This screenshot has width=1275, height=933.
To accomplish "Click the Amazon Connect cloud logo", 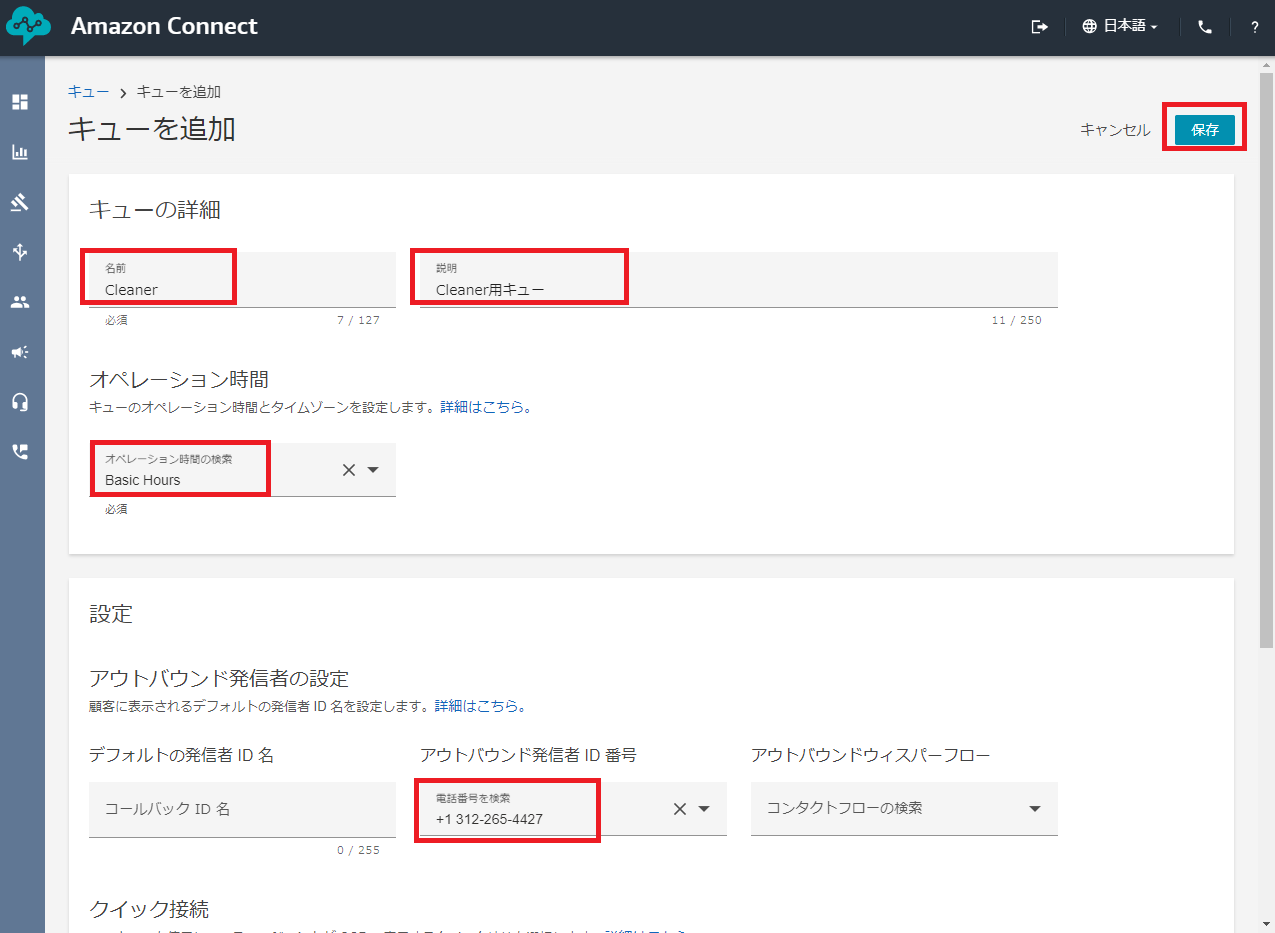I will [28, 27].
